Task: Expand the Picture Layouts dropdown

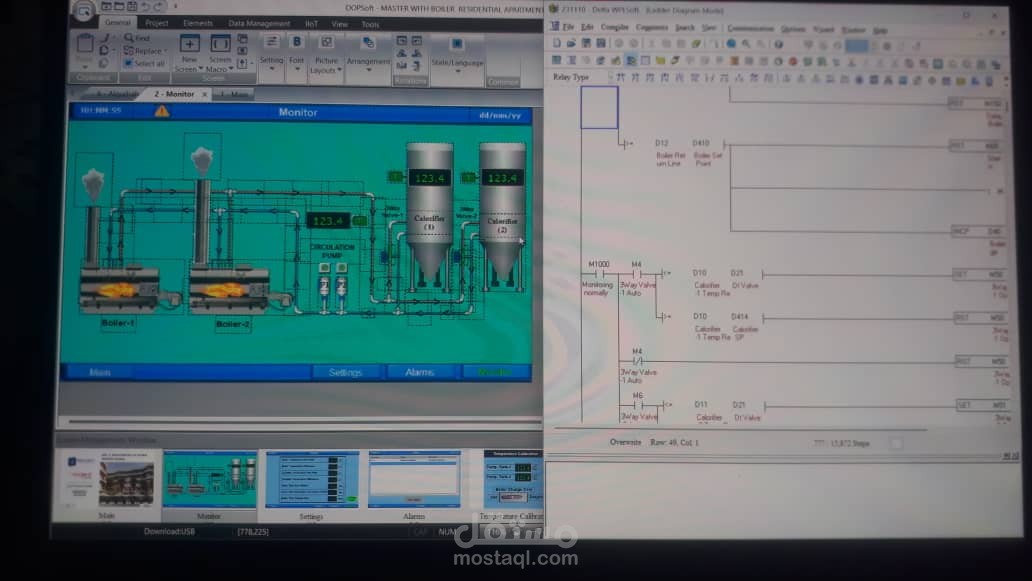Action: tap(339, 70)
